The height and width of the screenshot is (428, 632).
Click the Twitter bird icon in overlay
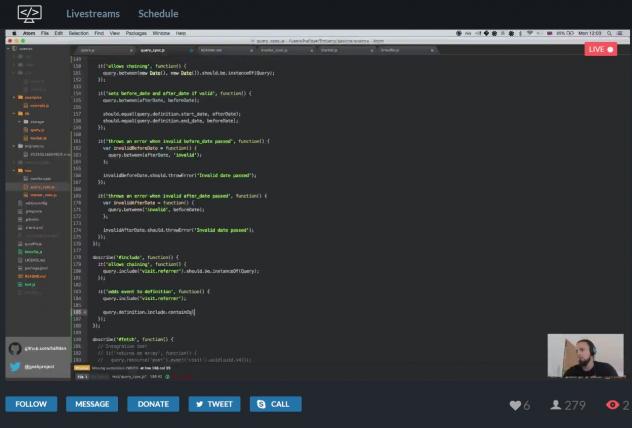tap(15, 367)
